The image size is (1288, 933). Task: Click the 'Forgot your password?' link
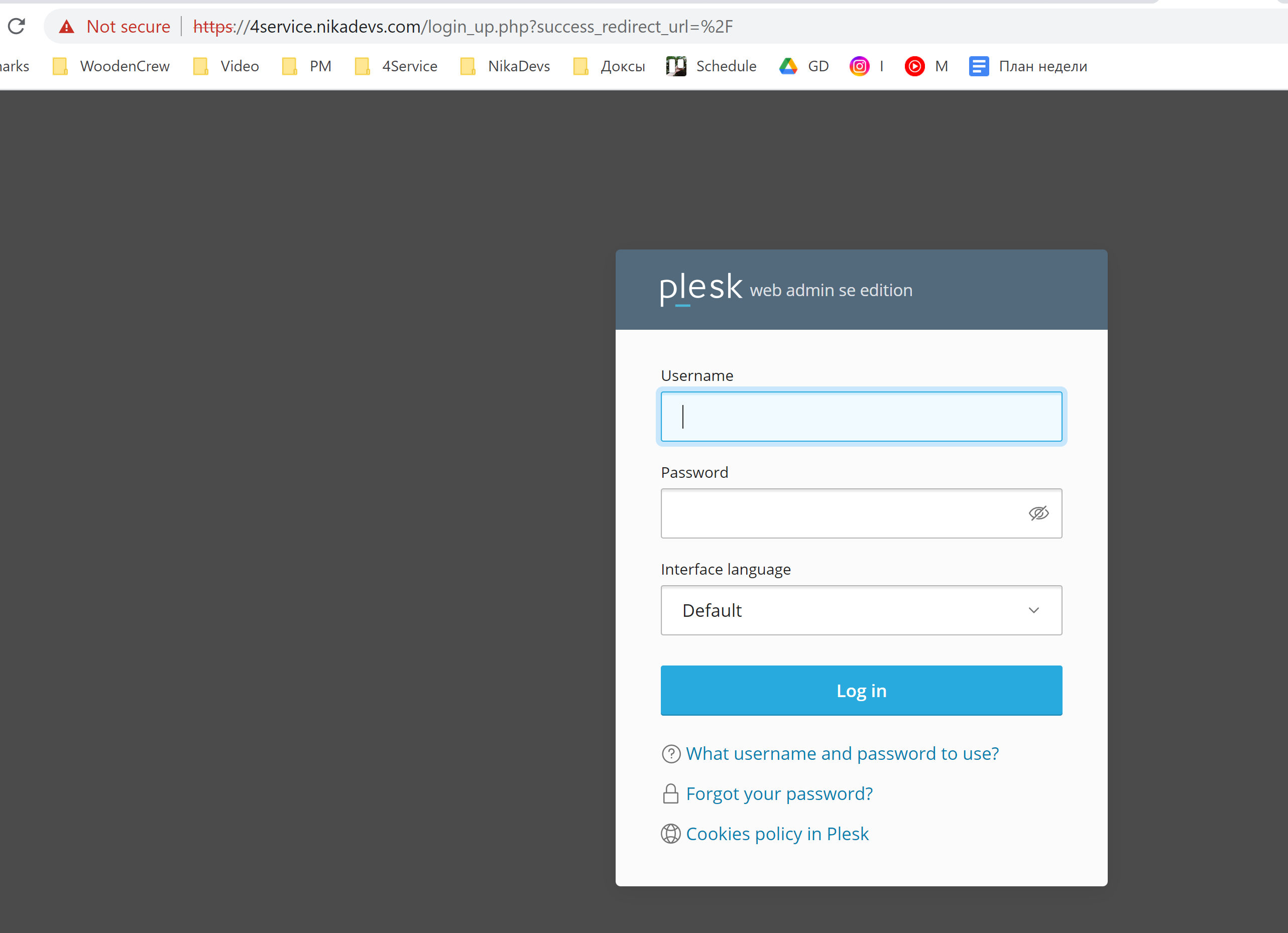coord(779,793)
